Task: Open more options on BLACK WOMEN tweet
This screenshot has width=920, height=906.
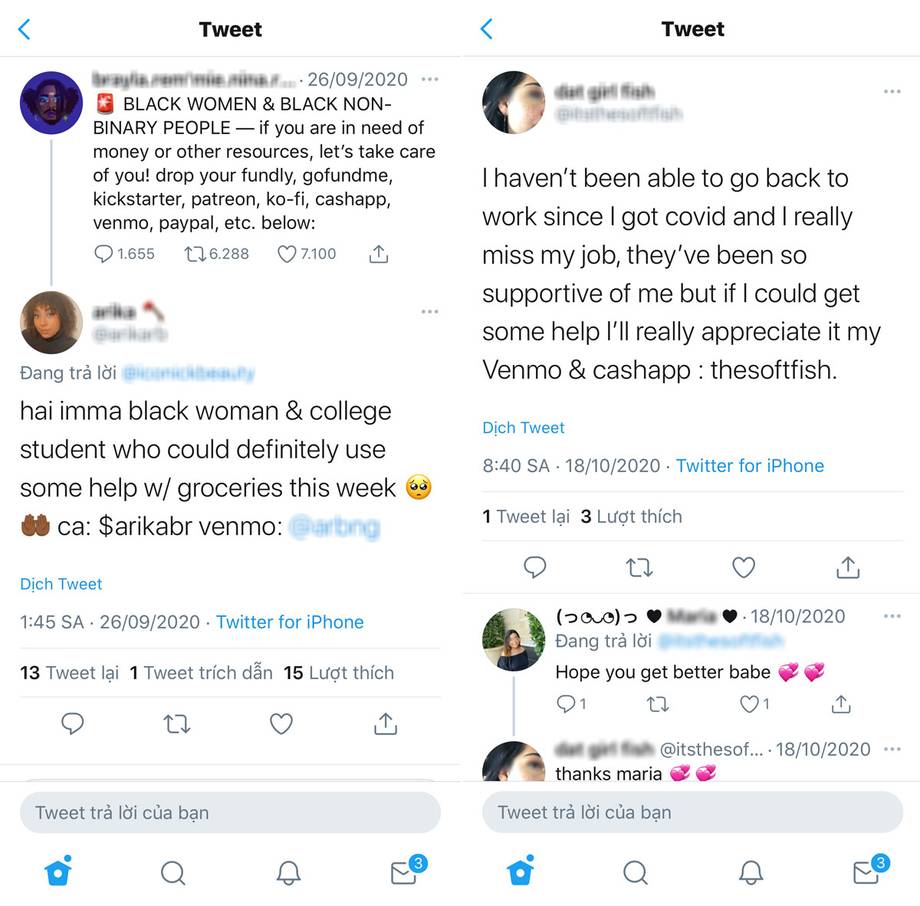Action: click(x=430, y=79)
